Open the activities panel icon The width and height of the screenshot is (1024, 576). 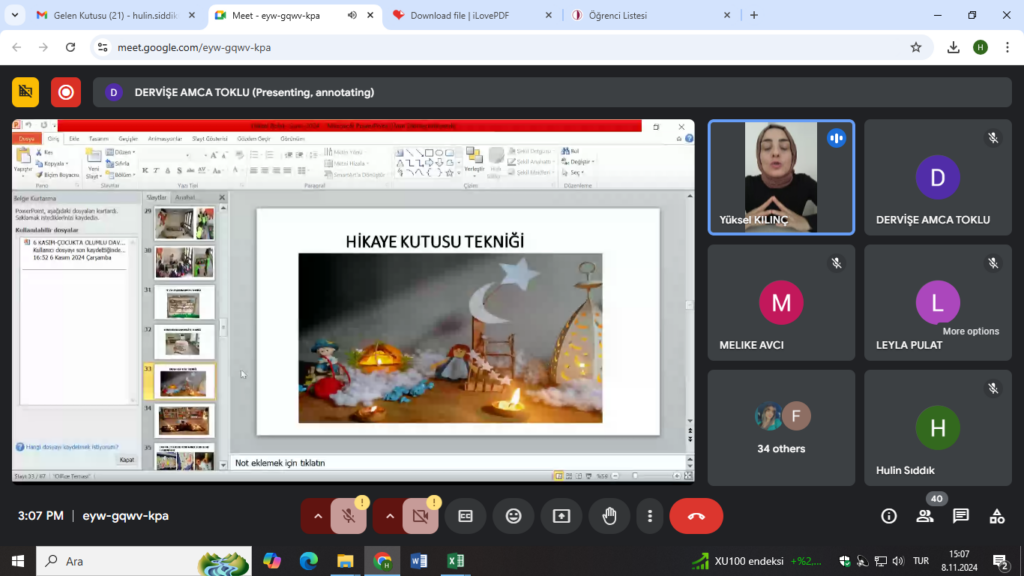click(x=997, y=516)
